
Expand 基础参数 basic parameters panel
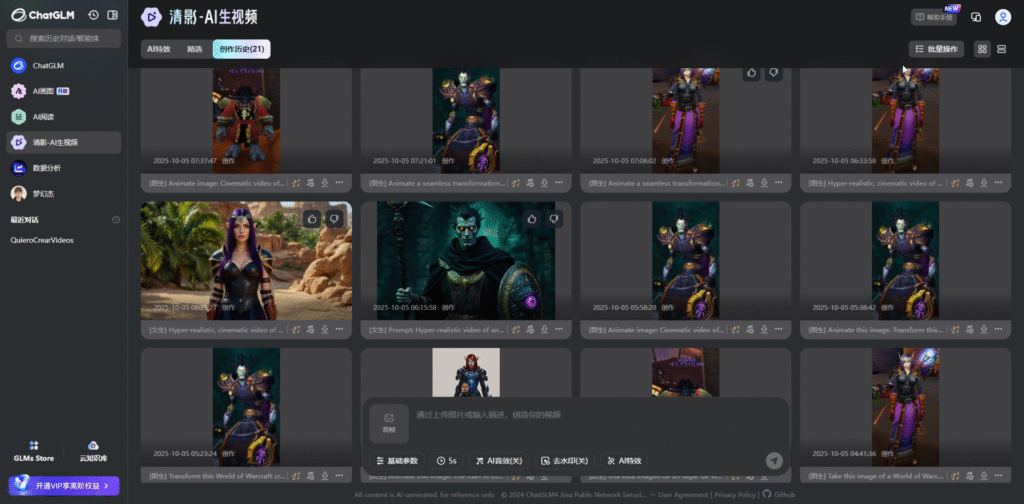click(396, 461)
